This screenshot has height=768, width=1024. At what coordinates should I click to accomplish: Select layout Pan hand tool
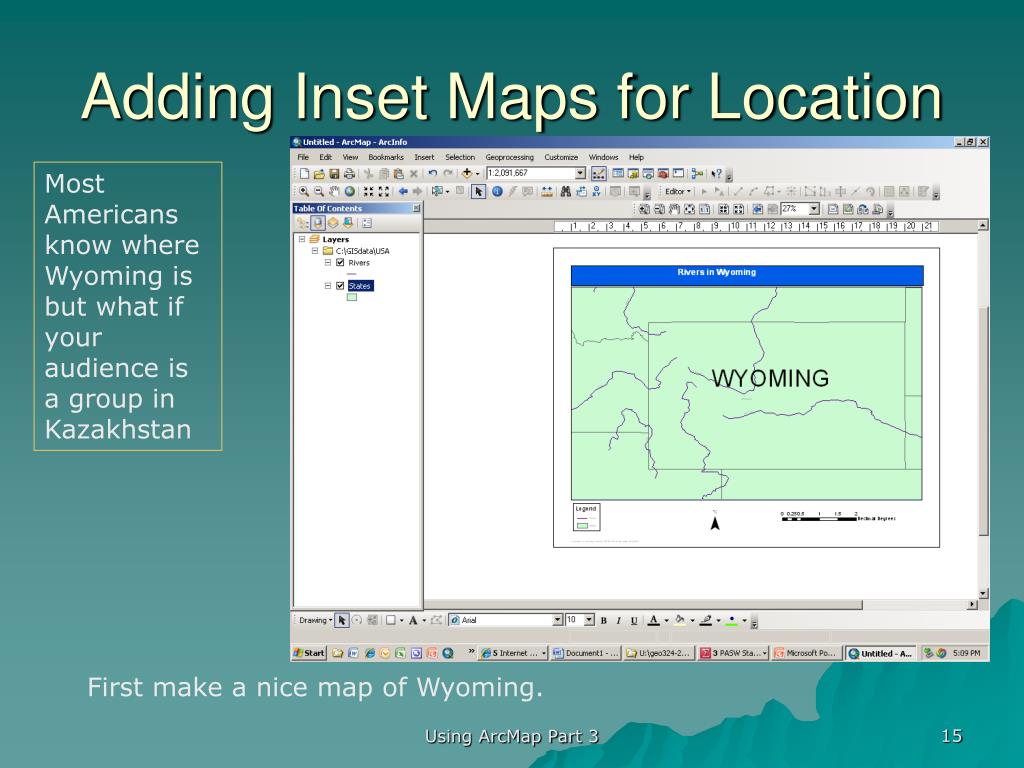pos(674,209)
